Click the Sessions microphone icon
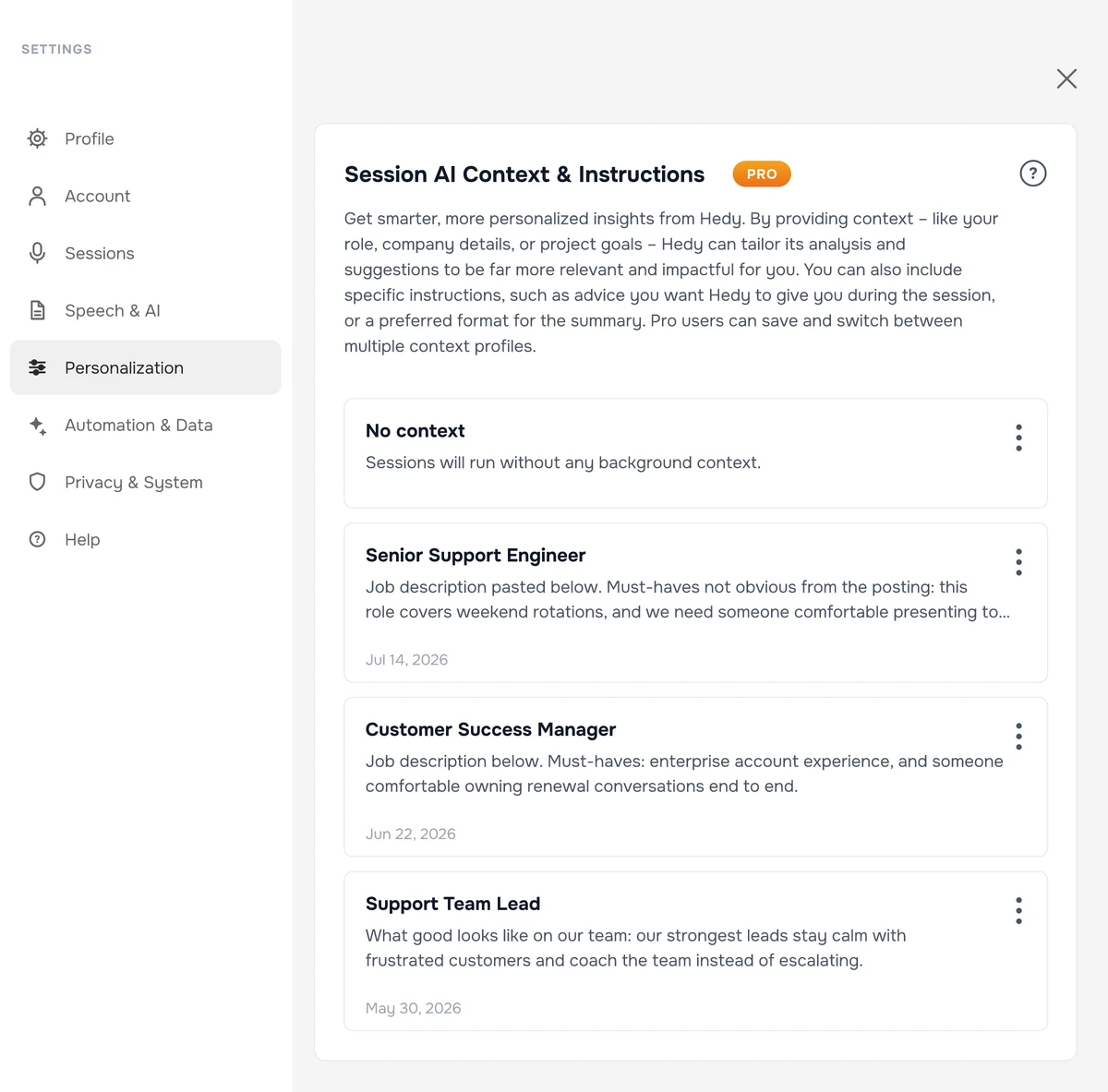The image size is (1108, 1092). 37,253
